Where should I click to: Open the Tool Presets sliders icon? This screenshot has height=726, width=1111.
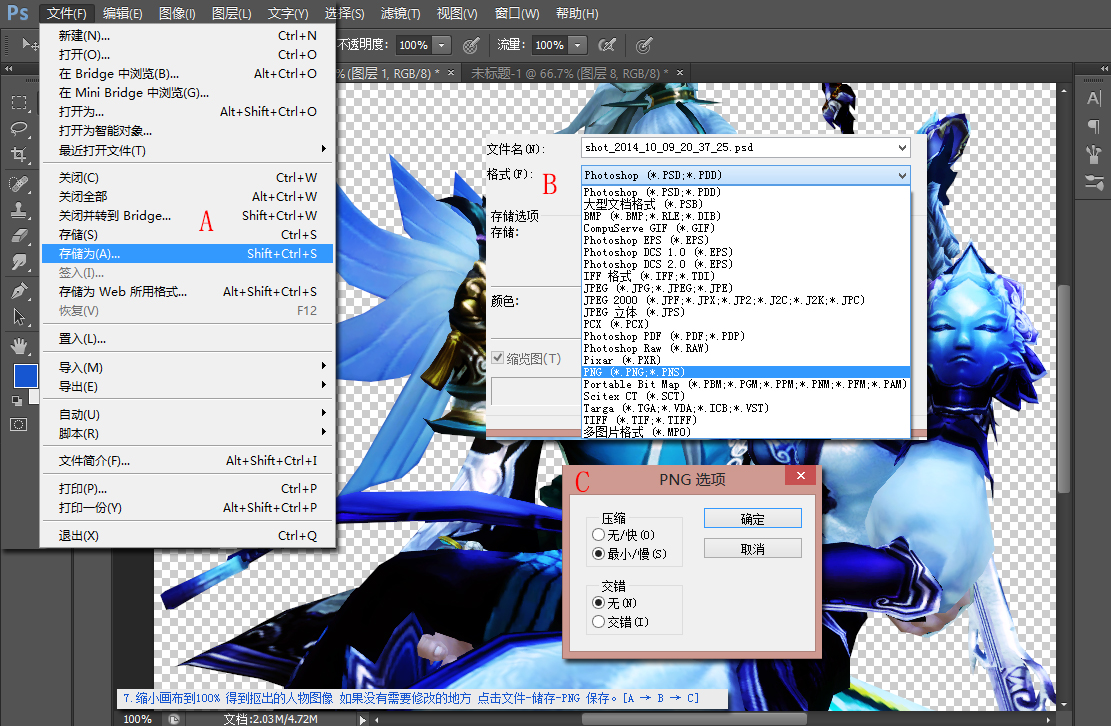click(x=1094, y=182)
